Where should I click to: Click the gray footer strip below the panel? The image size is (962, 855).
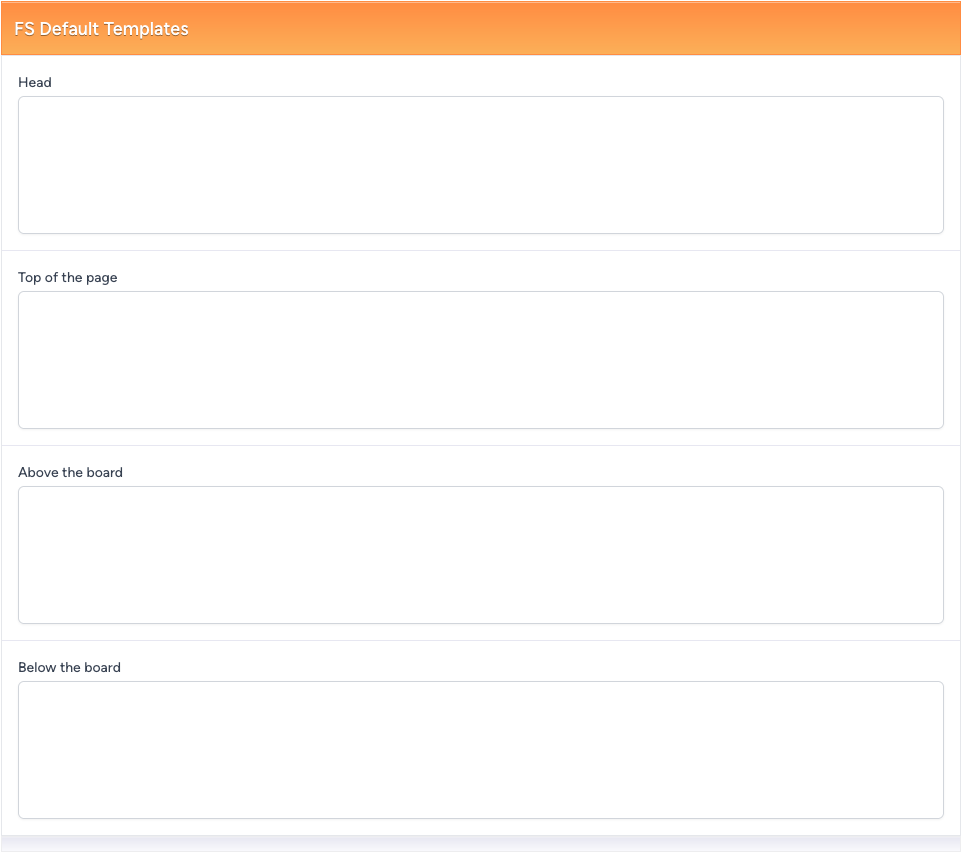click(x=480, y=845)
